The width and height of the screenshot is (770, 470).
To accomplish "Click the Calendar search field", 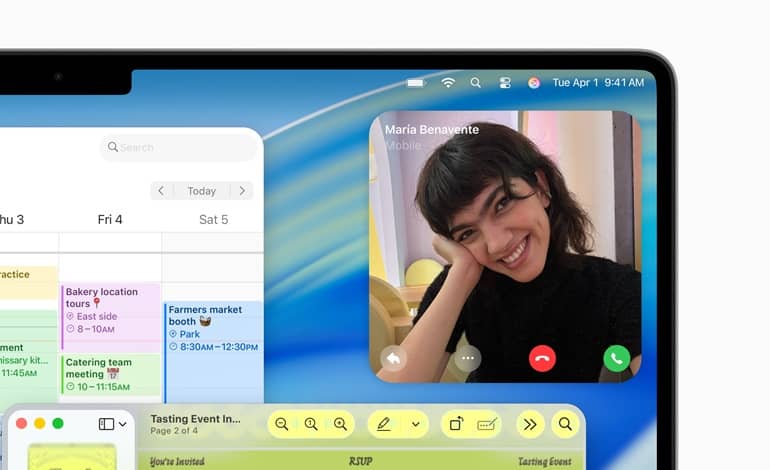I will point(179,147).
